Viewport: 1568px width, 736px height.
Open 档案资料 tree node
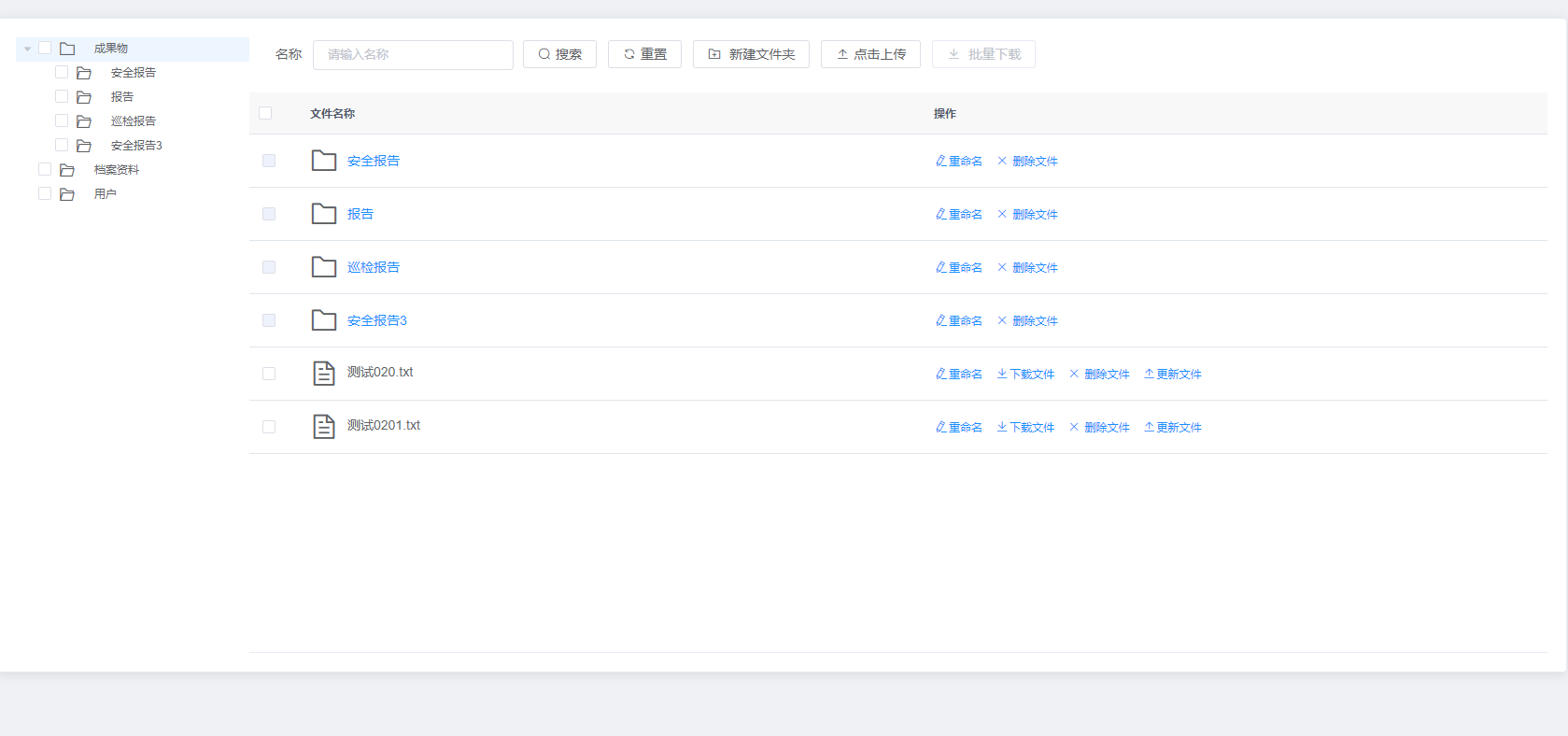(117, 170)
